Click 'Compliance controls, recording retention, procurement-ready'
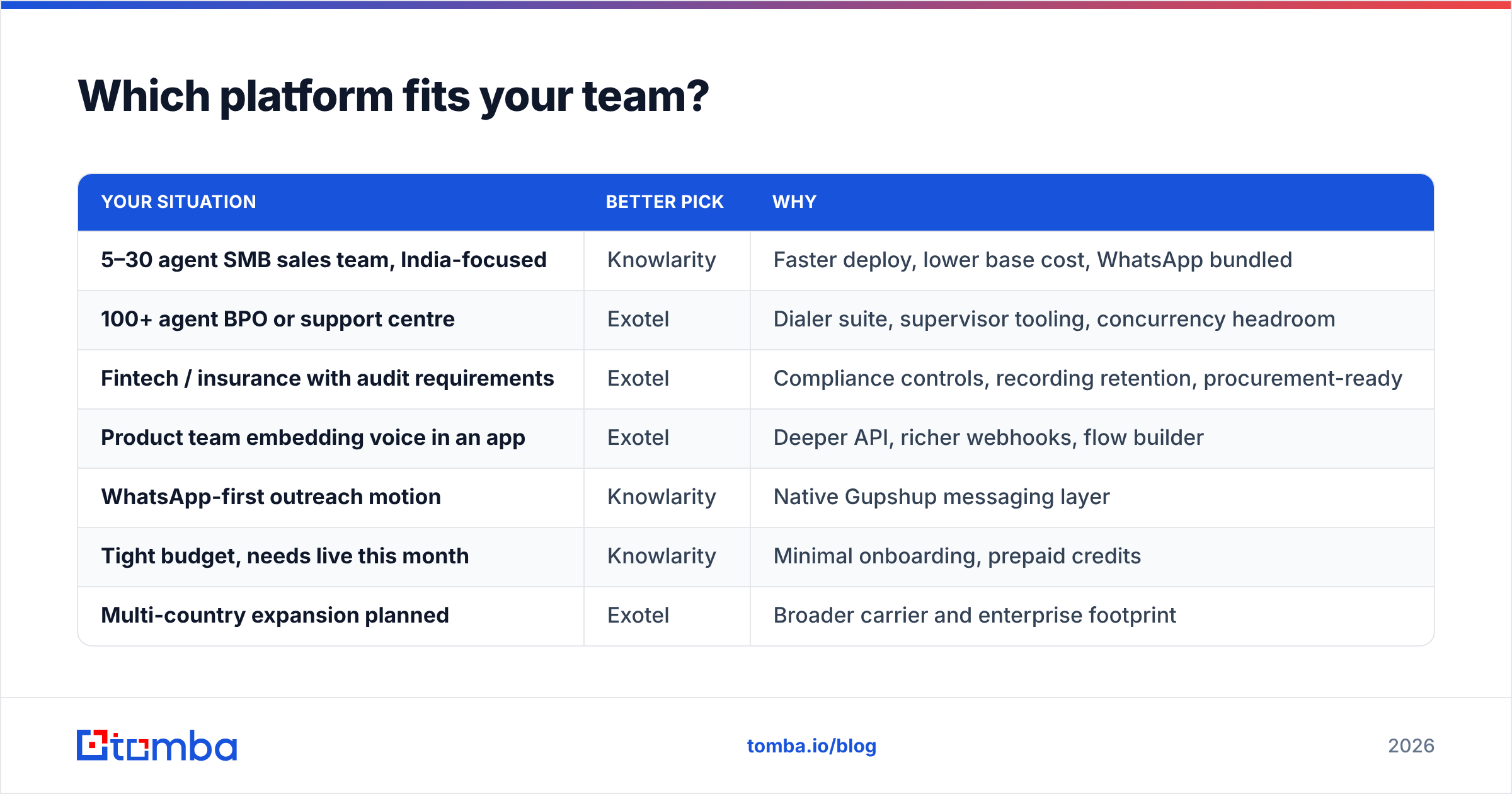1512x794 pixels. 1088,378
